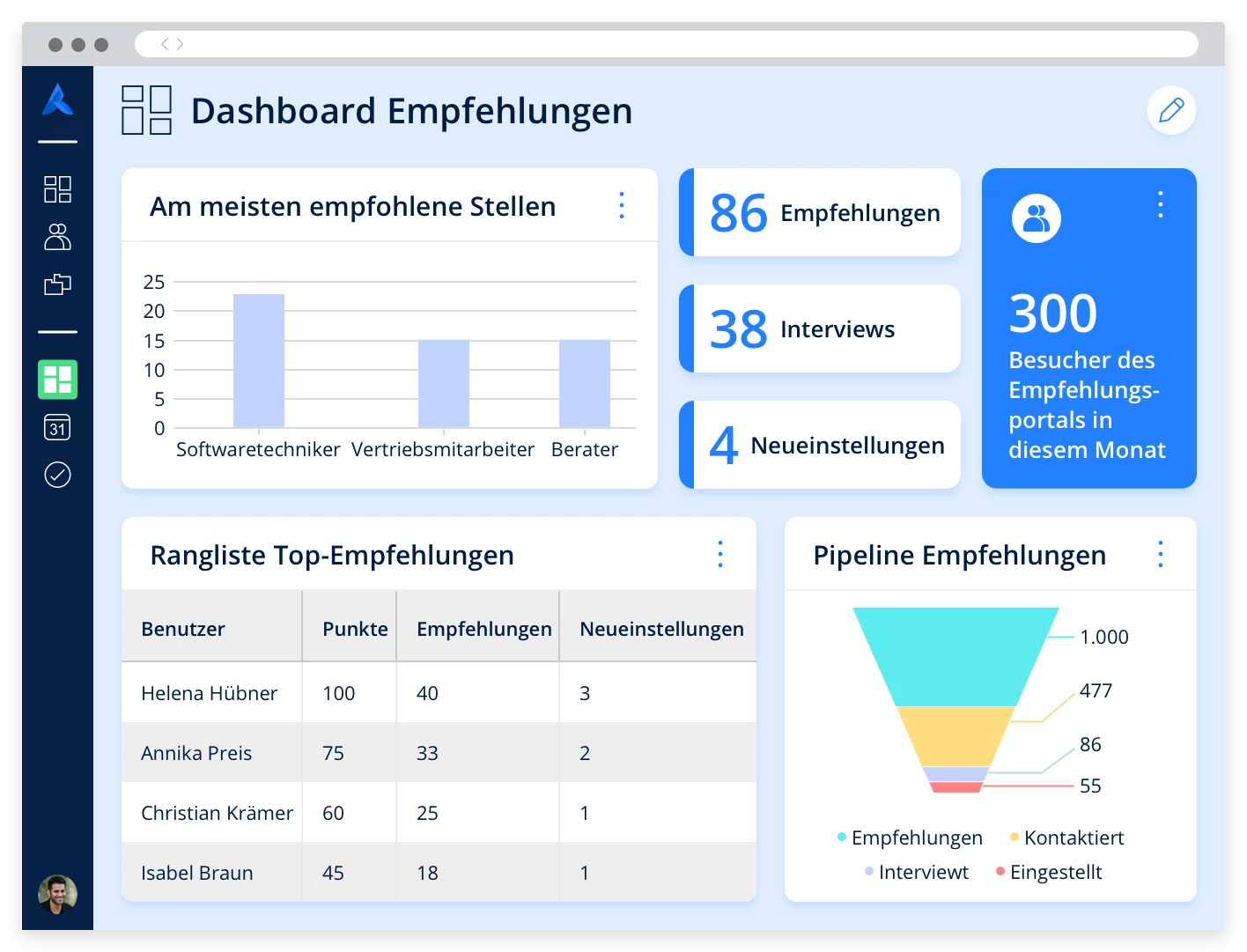1247x952 pixels.
Task: Sort table by Punkte column header
Action: pos(355,629)
